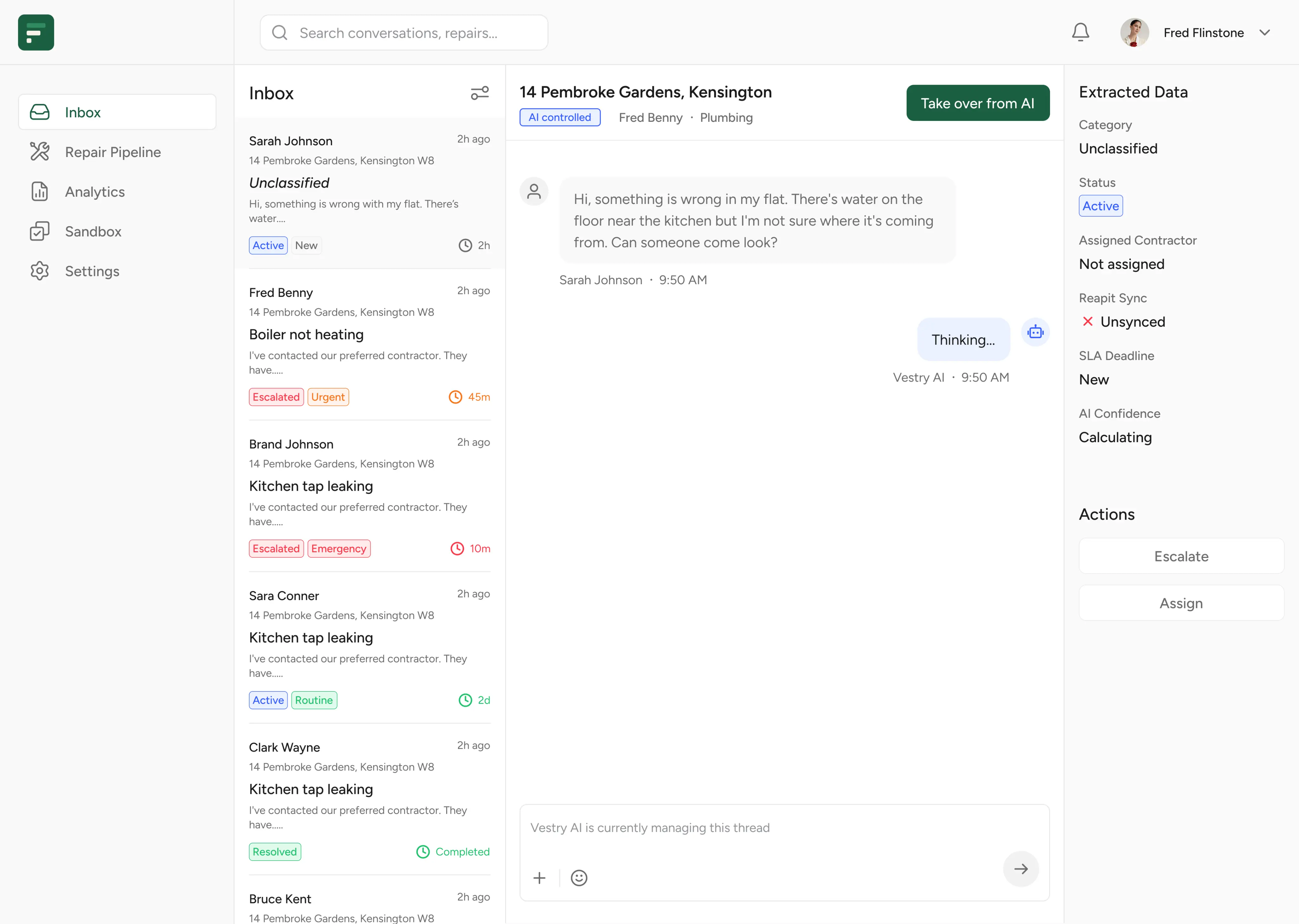The height and width of the screenshot is (924, 1299).
Task: Go to Inbox in the sidebar
Action: pos(117,112)
